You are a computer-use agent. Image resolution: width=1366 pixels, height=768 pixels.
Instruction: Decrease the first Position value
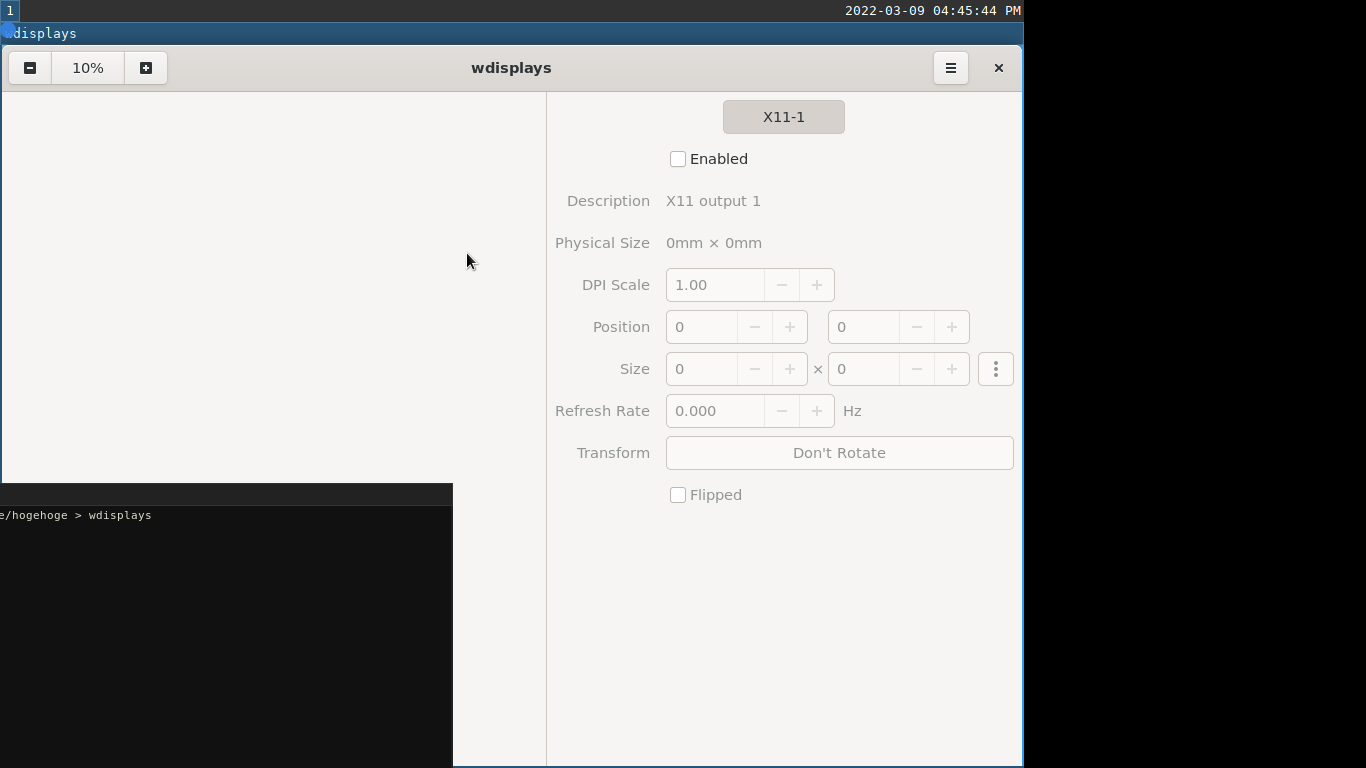tap(755, 327)
